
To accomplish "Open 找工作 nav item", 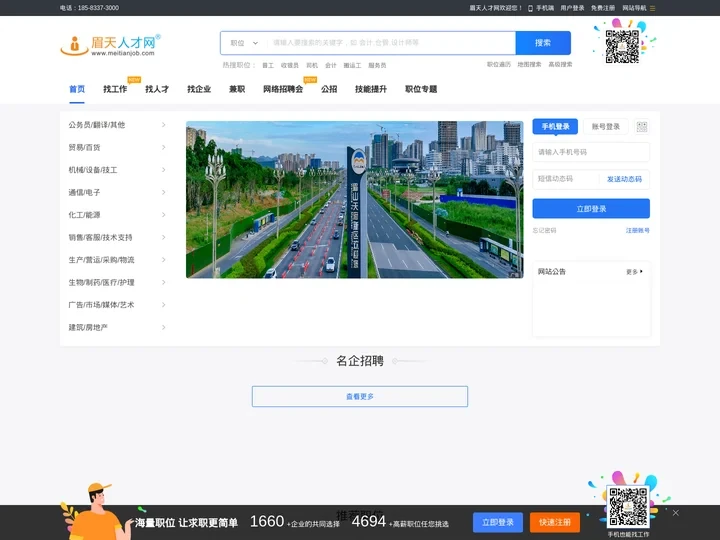I will tap(115, 89).
